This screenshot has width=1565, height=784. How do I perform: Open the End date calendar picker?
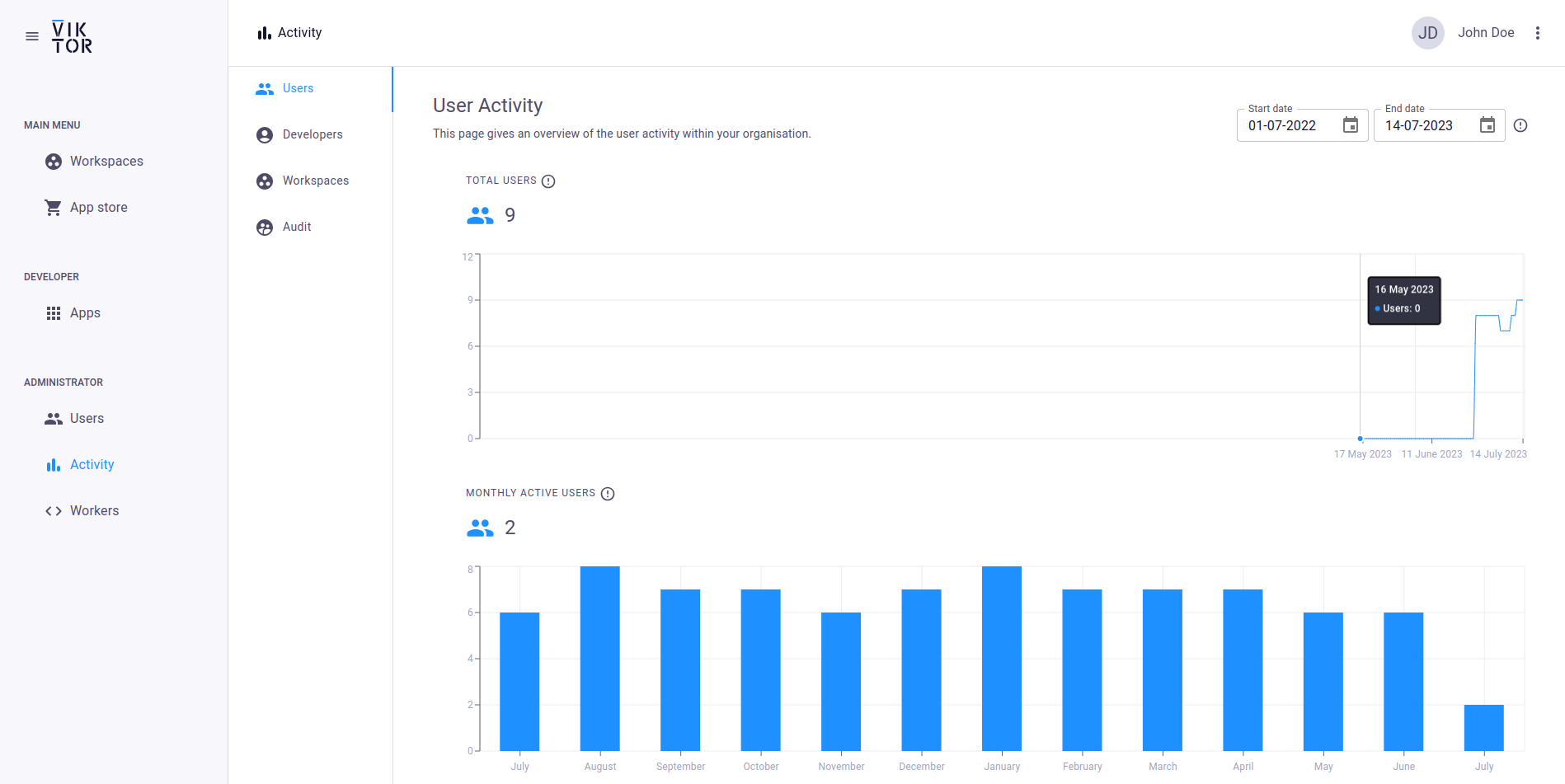pyautogui.click(x=1487, y=125)
